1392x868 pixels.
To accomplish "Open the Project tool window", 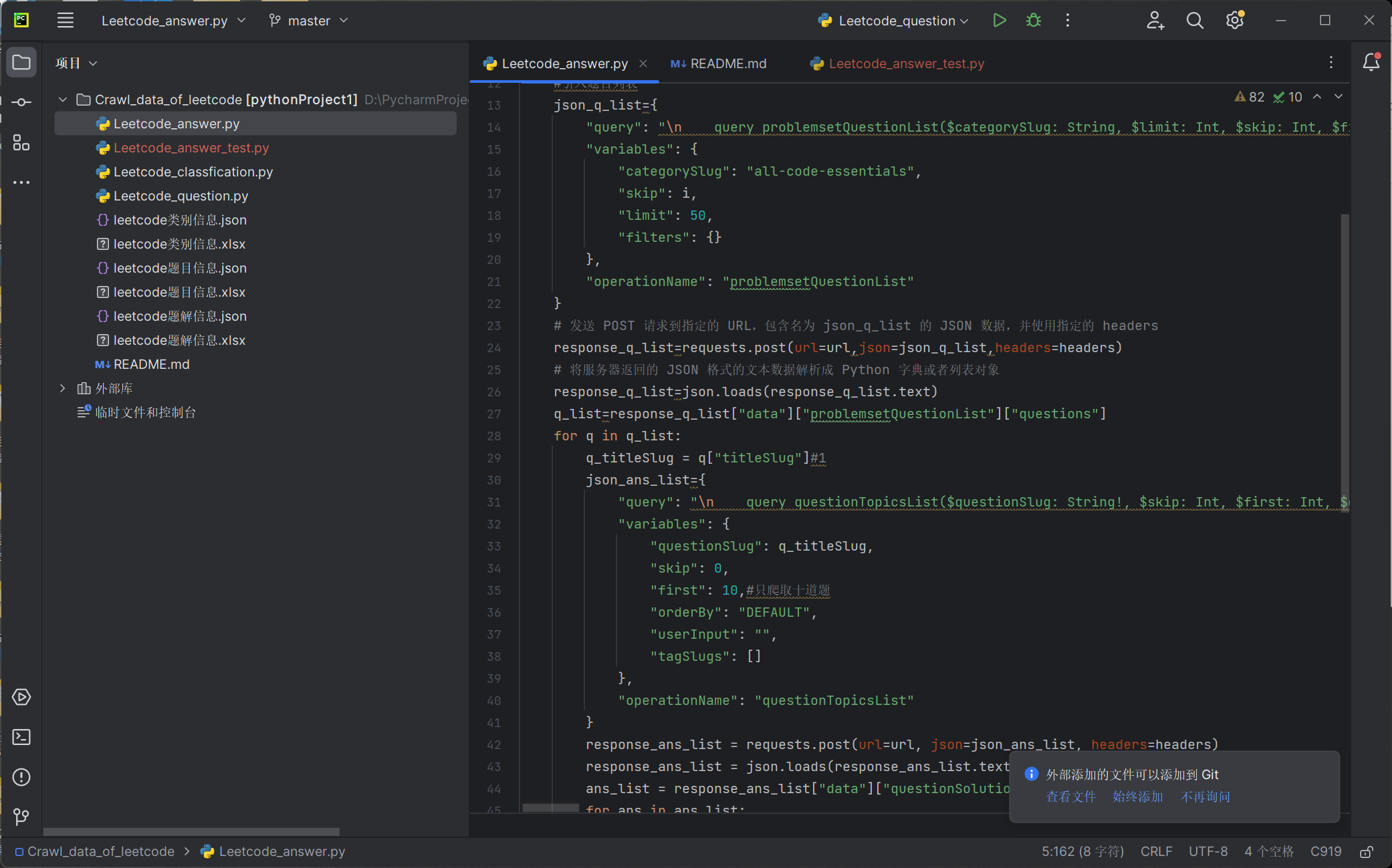I will tap(21, 63).
